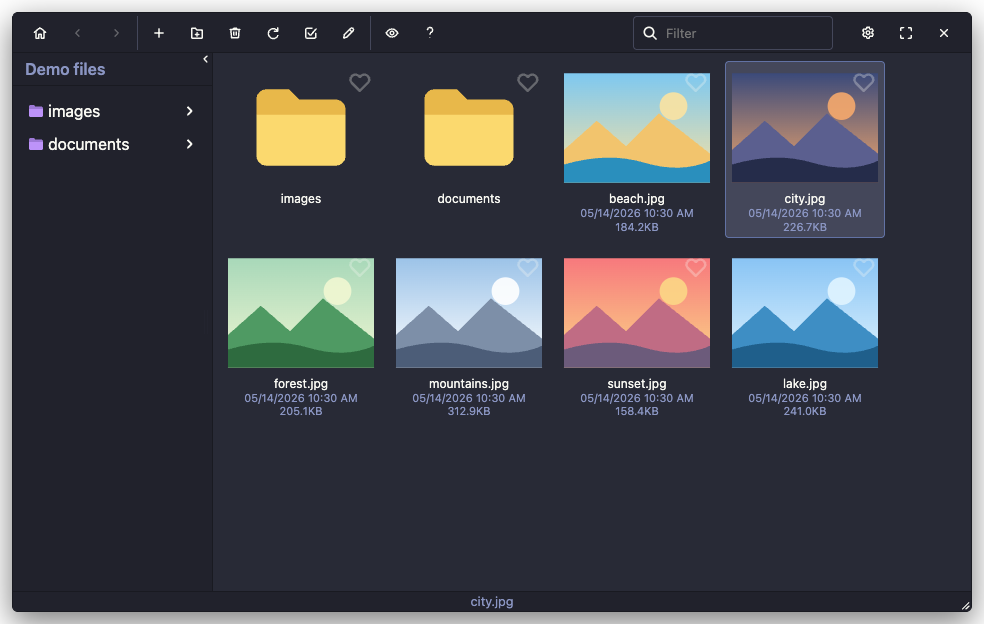Close the file manager panel
The height and width of the screenshot is (624, 984).
(x=944, y=33)
